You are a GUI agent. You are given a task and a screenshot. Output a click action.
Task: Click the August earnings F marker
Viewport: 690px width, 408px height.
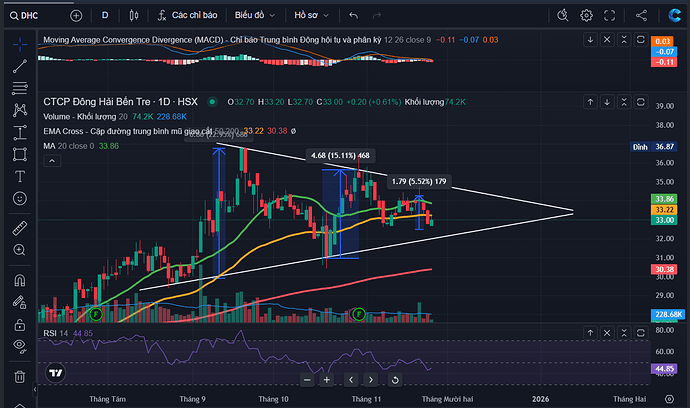tap(96, 314)
